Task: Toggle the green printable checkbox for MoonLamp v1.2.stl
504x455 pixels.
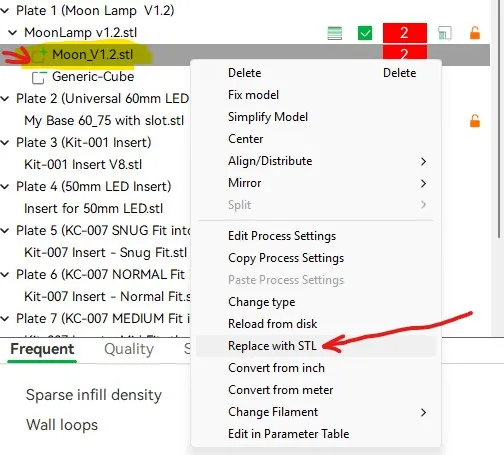Action: 365,33
